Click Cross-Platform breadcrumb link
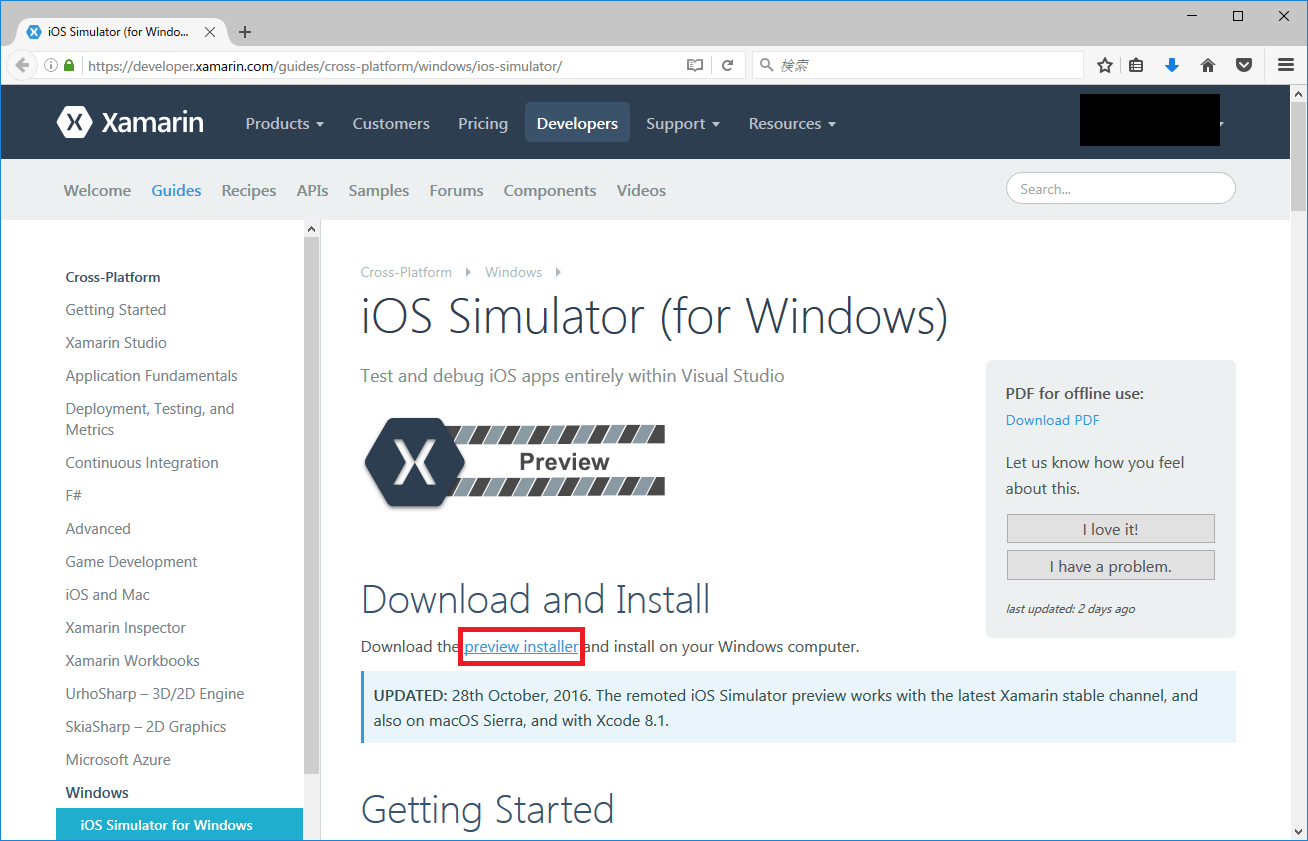Image resolution: width=1308 pixels, height=841 pixels. point(406,272)
